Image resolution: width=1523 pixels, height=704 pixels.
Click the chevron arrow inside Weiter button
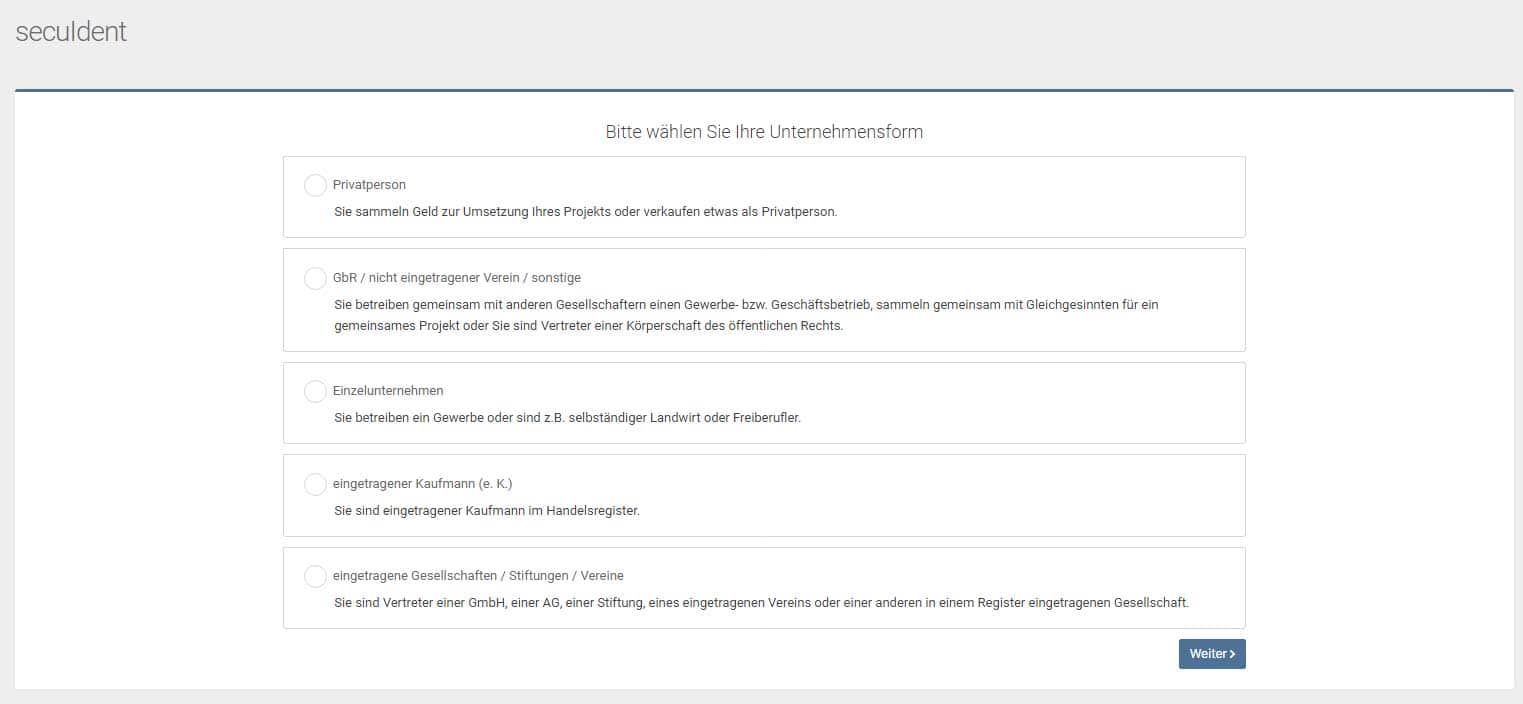(1232, 654)
